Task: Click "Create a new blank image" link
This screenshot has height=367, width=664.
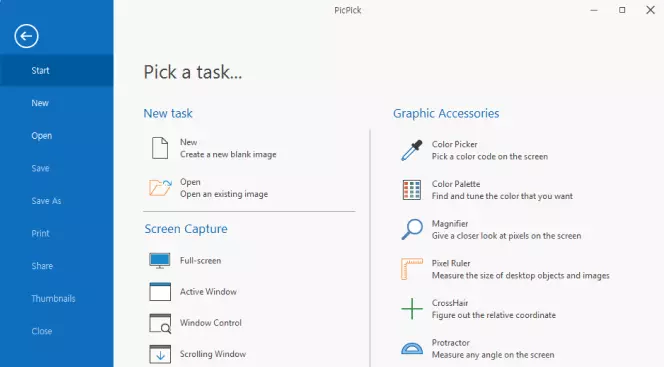Action: point(228,155)
